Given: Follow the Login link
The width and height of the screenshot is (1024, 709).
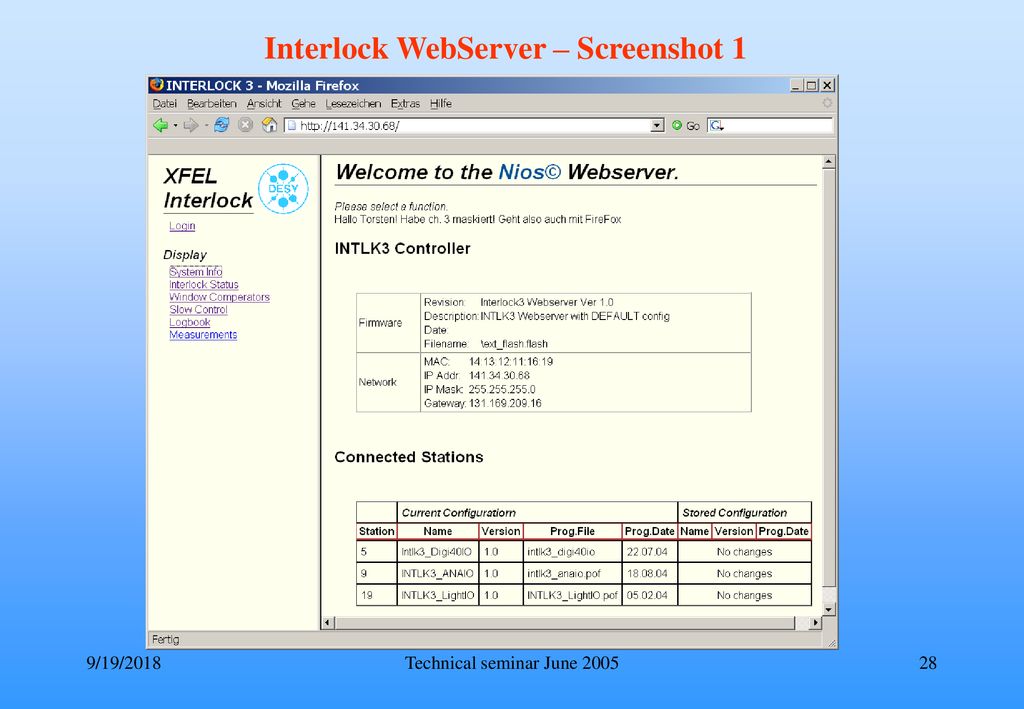Looking at the screenshot, I should point(182,226).
